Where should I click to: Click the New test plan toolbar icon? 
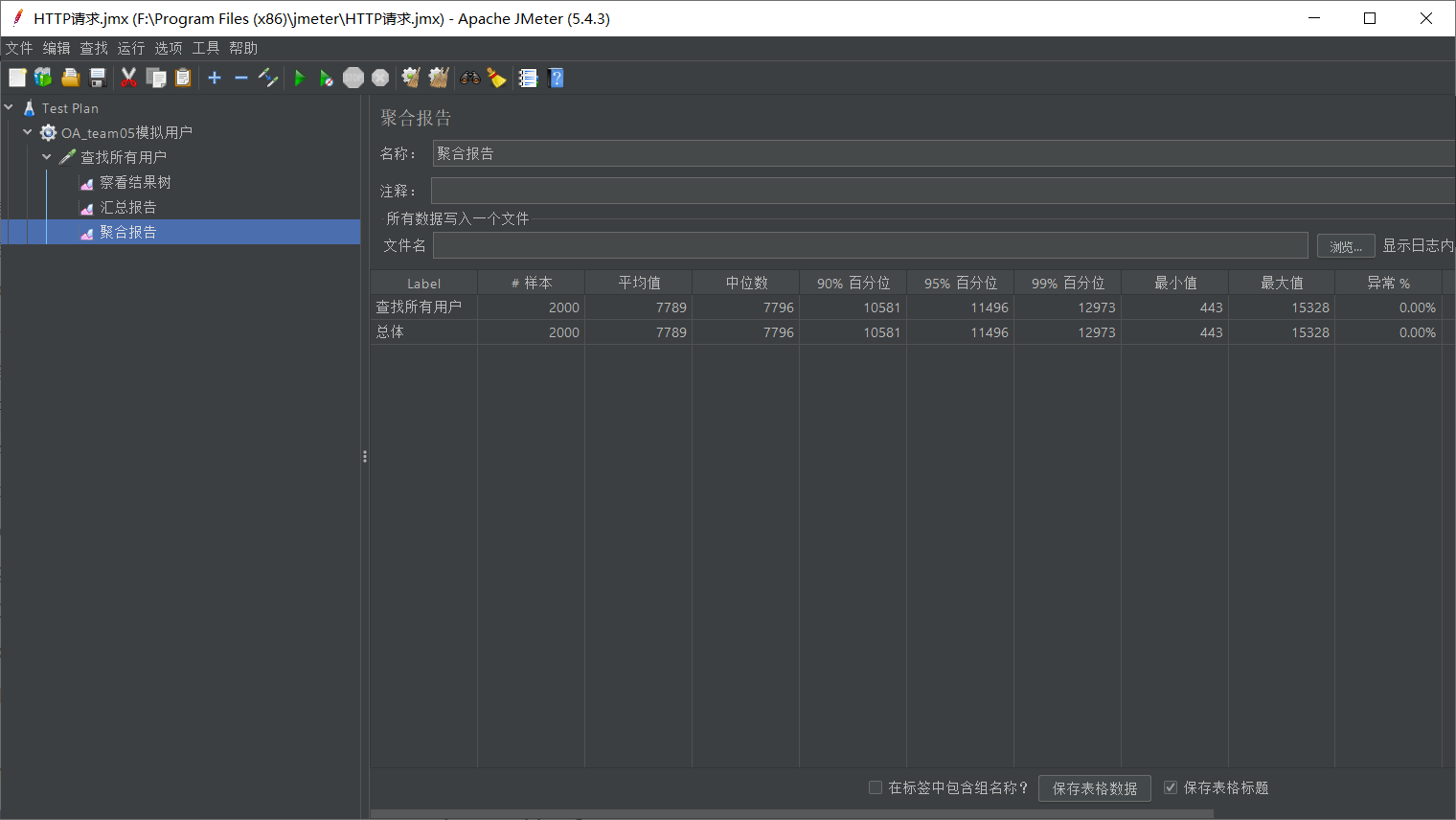[17, 78]
